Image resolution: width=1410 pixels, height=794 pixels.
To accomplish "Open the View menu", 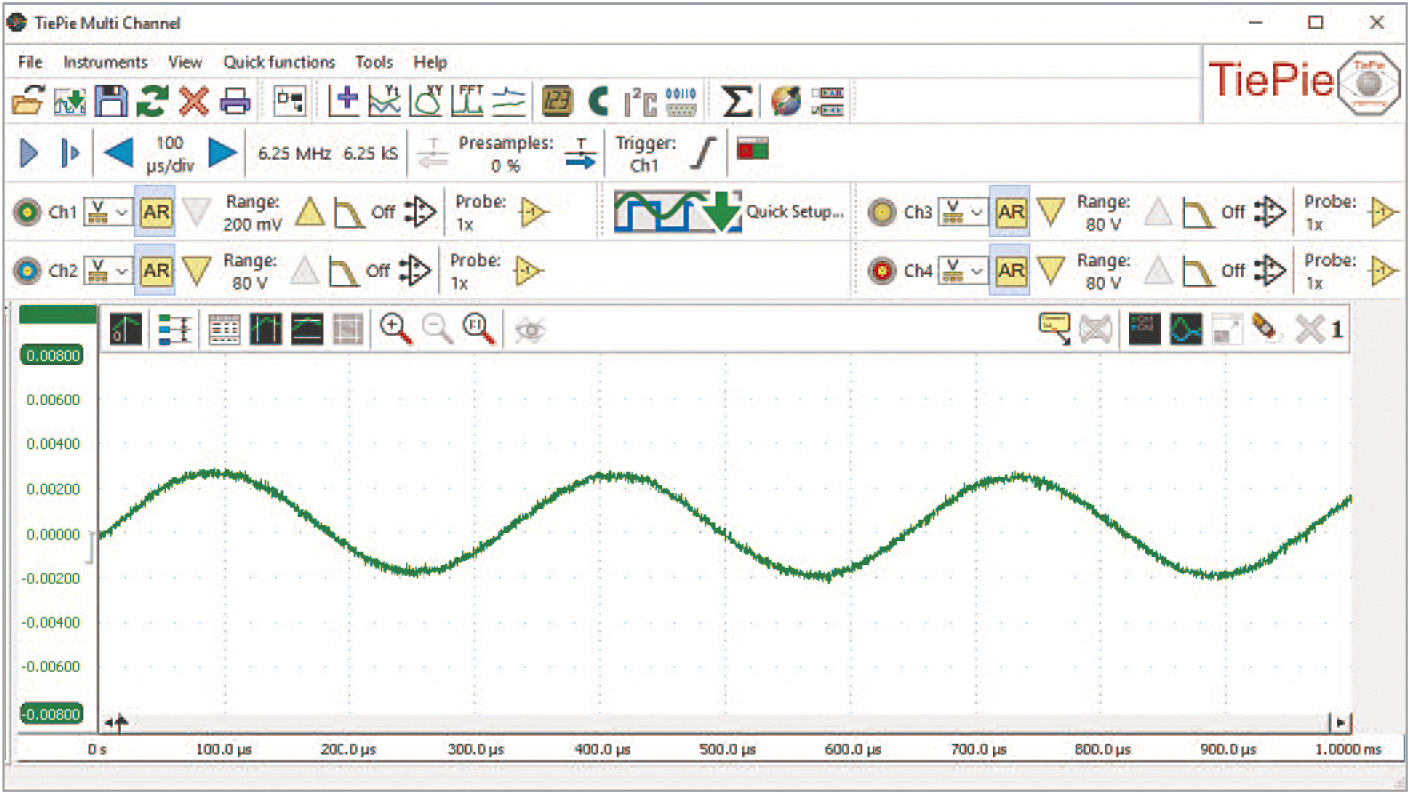I will click(185, 62).
